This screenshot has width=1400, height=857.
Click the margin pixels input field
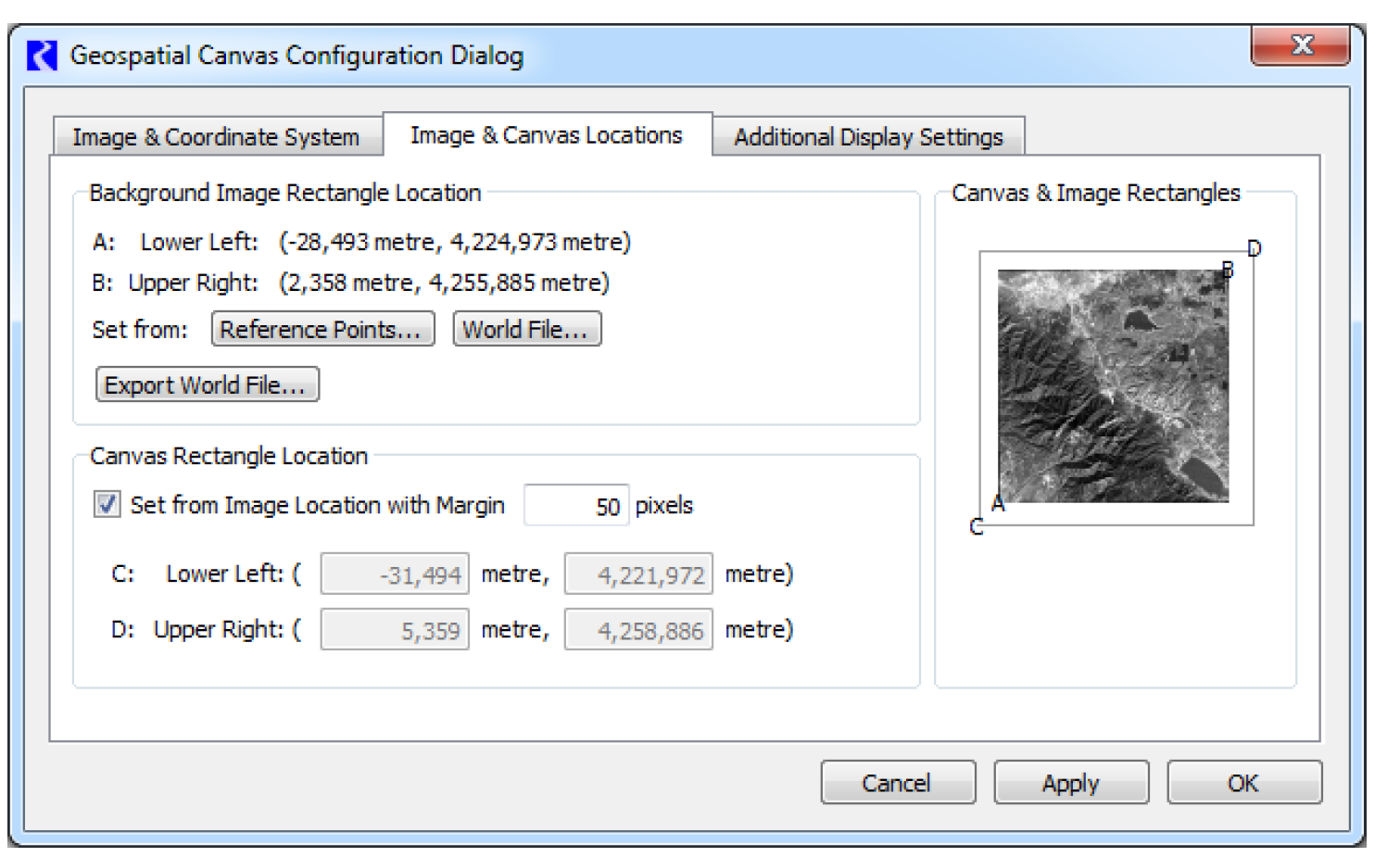576,506
